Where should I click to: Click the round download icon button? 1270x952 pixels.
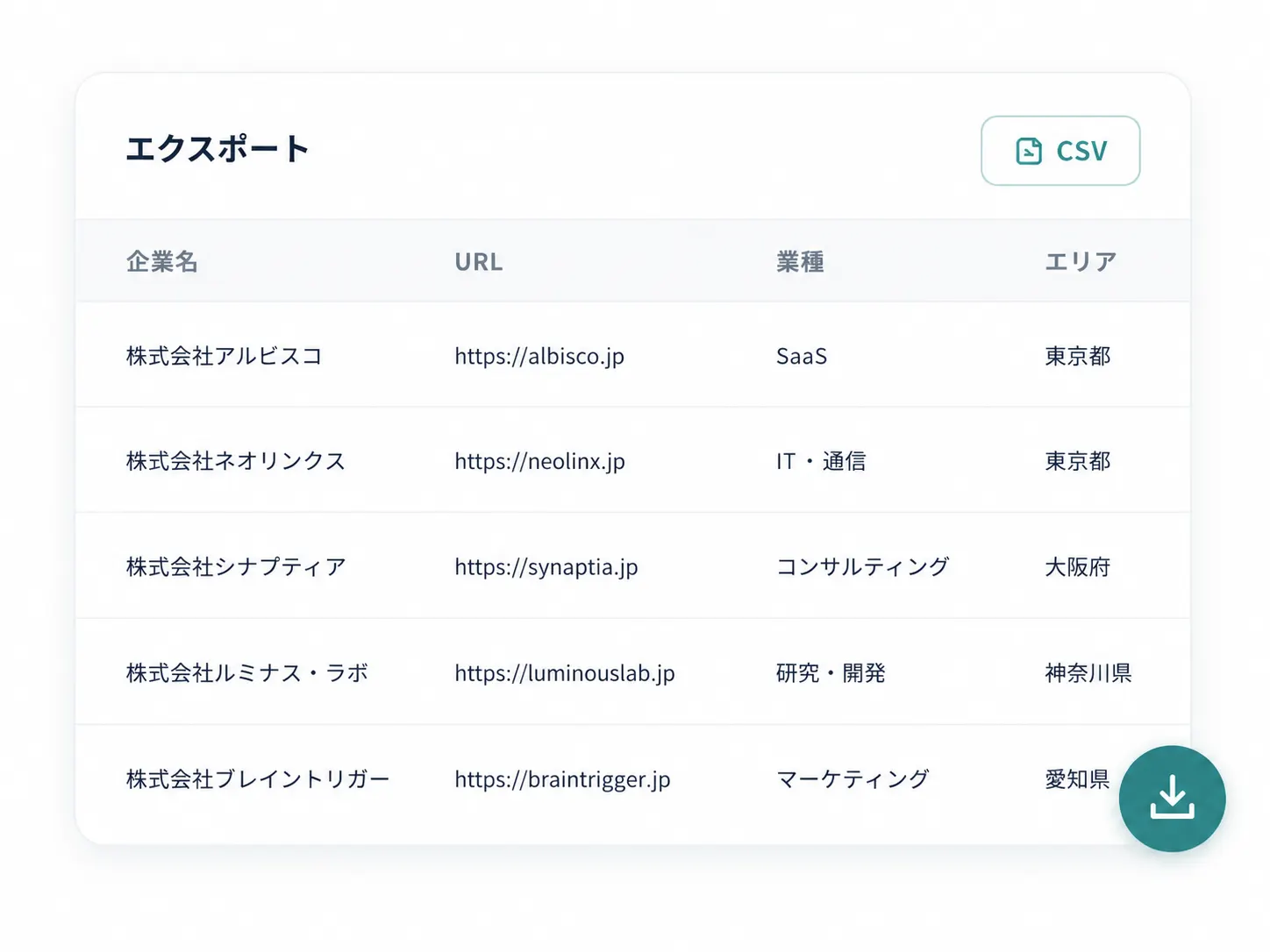click(1172, 799)
